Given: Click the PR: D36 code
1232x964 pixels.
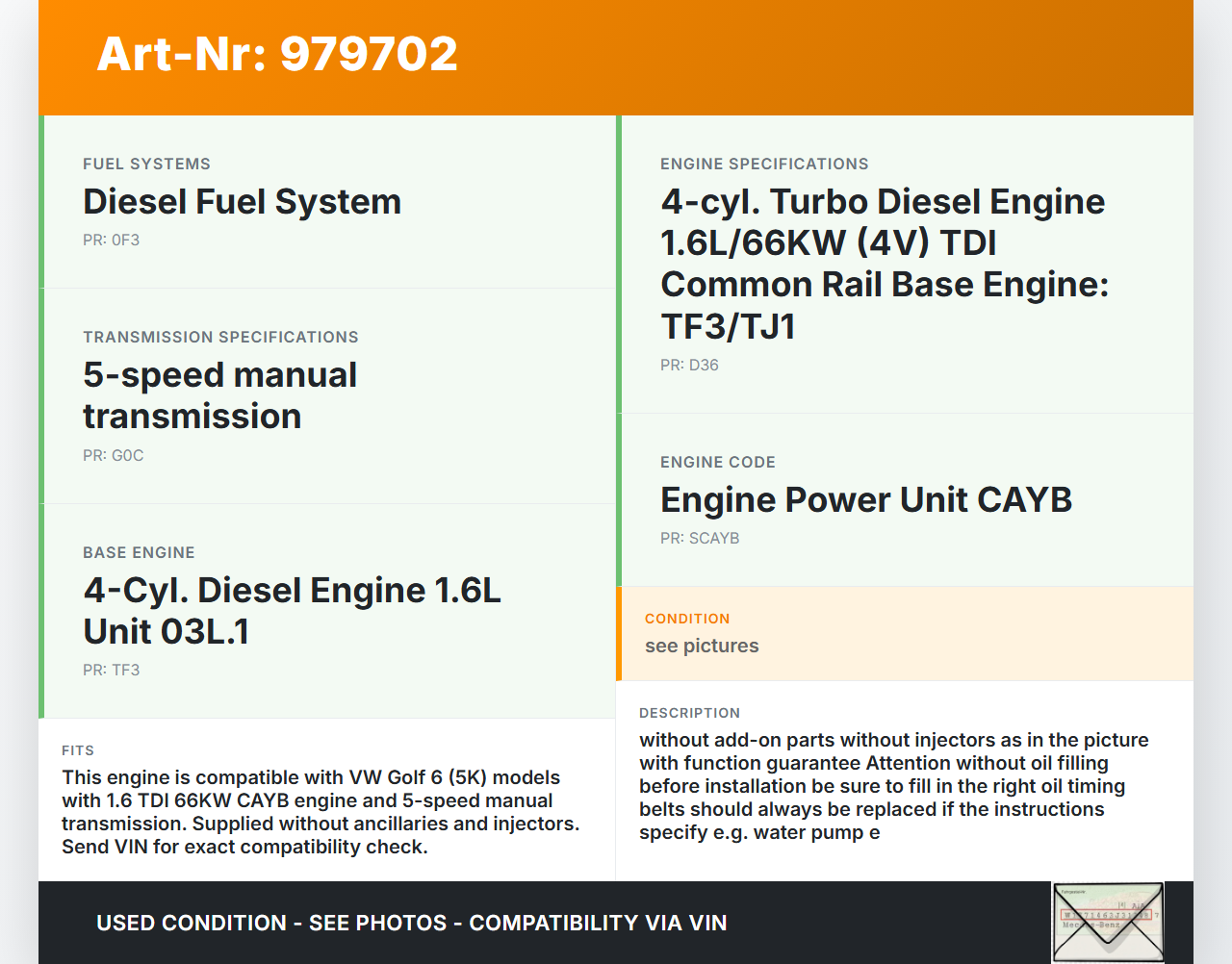Looking at the screenshot, I should pos(689,366).
